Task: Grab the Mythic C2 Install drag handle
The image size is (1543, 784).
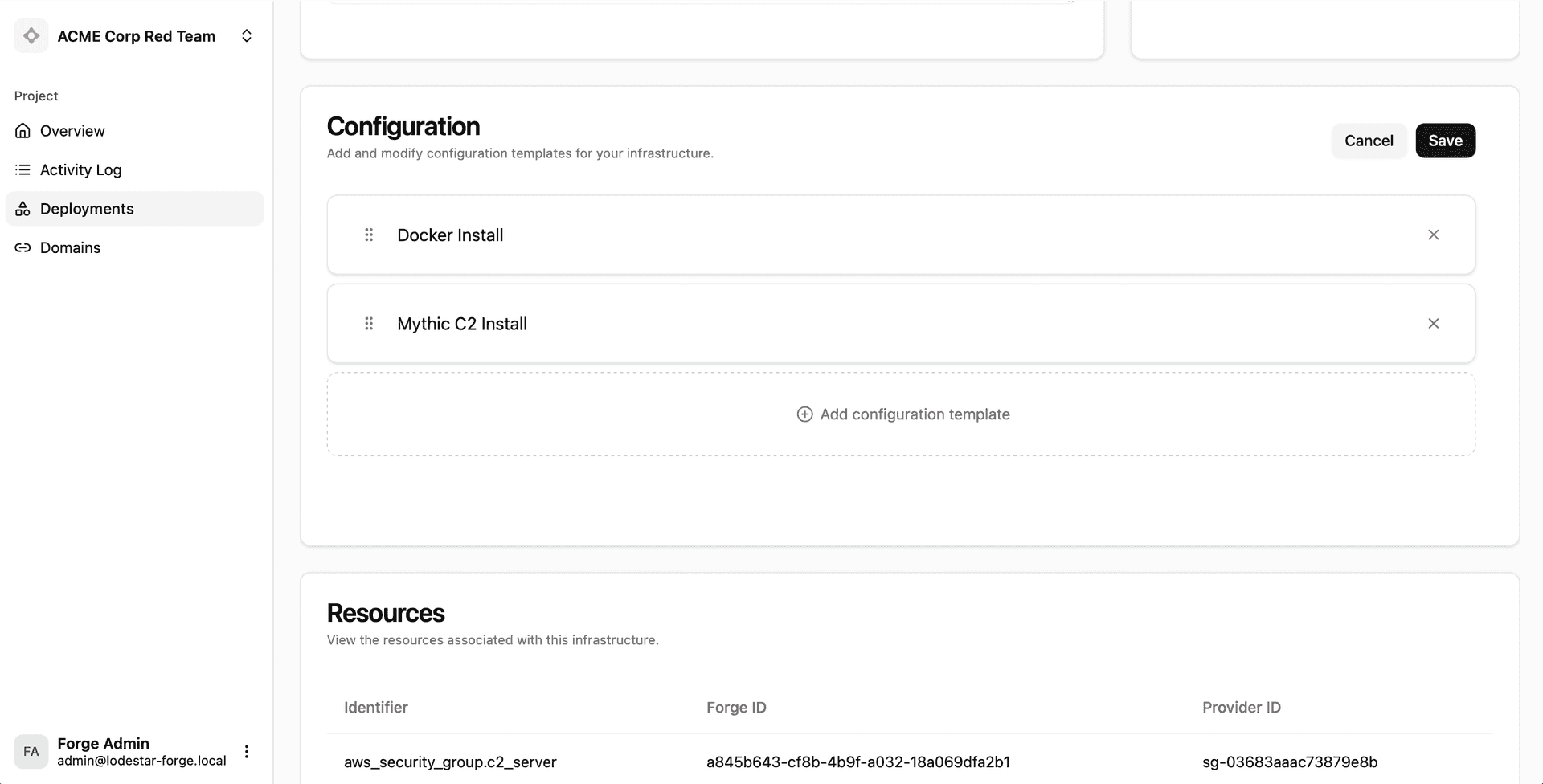Action: [x=369, y=324]
